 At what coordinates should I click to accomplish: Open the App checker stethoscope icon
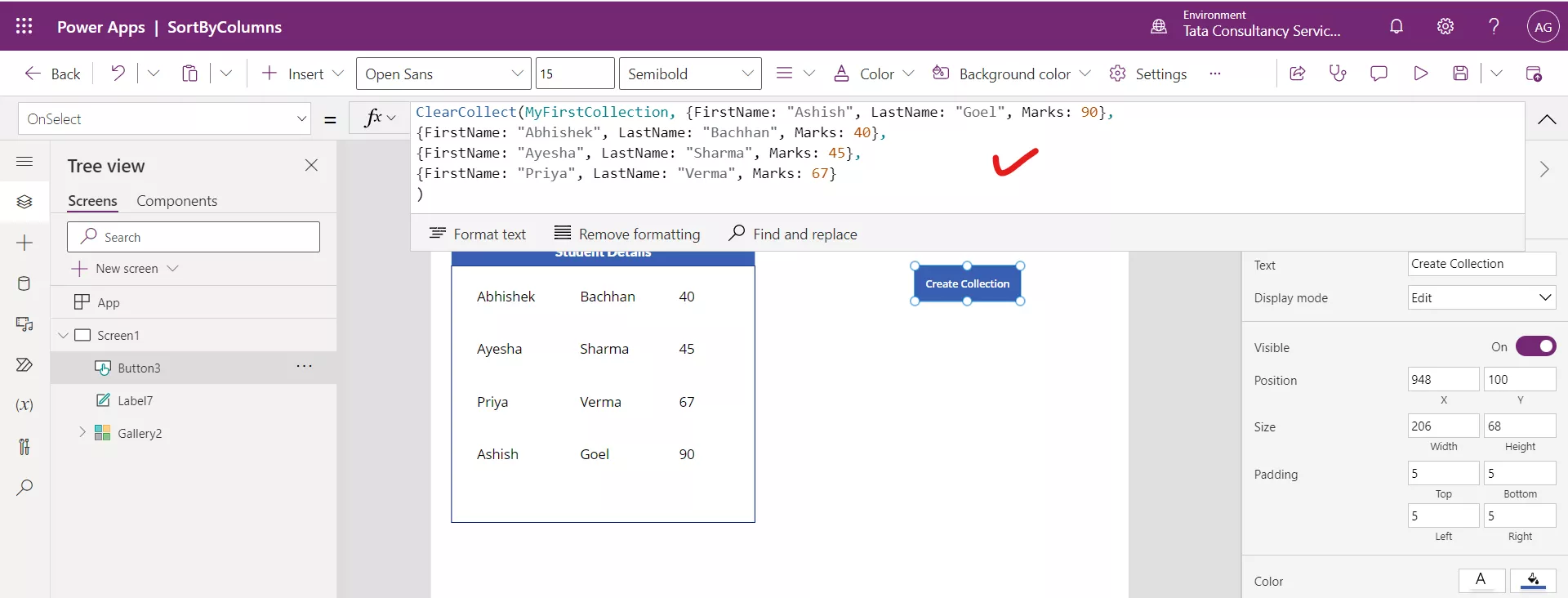(x=1338, y=74)
